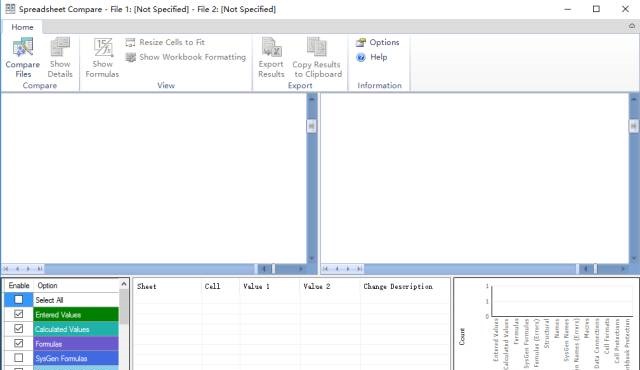Open the Options icon
The image size is (640, 370).
pos(360,42)
